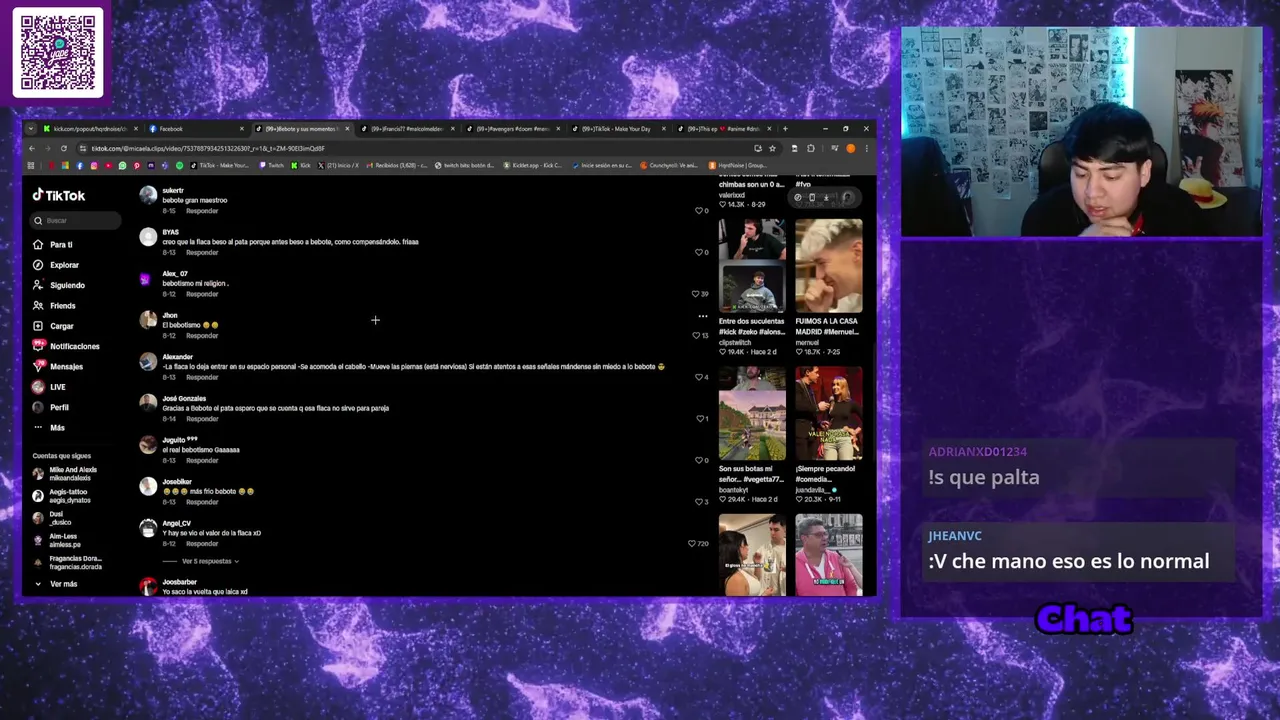Like Juguito's comment heart
This screenshot has height=720, width=1280.
(699, 460)
